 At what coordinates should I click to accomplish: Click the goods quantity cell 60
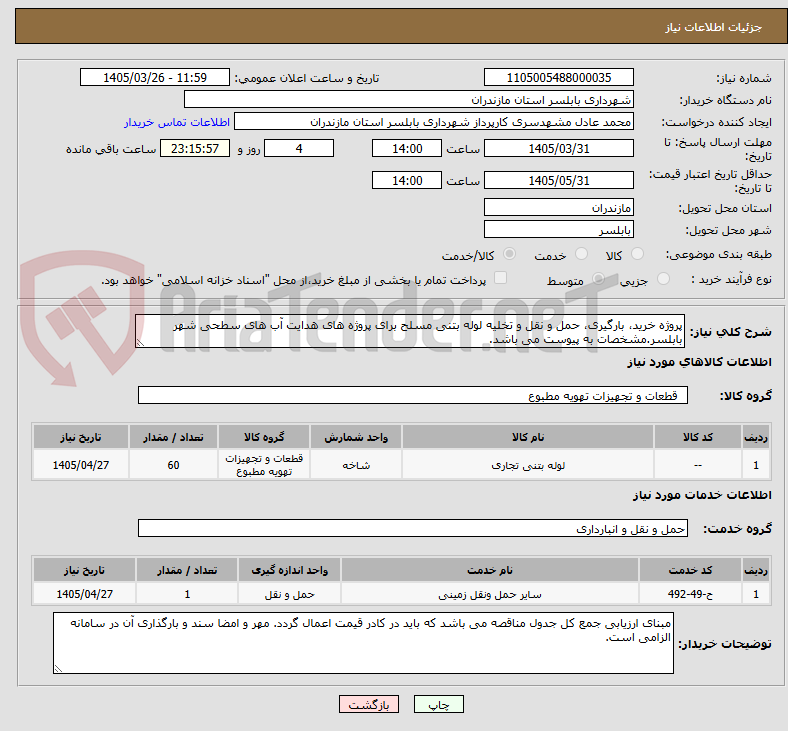tap(173, 465)
